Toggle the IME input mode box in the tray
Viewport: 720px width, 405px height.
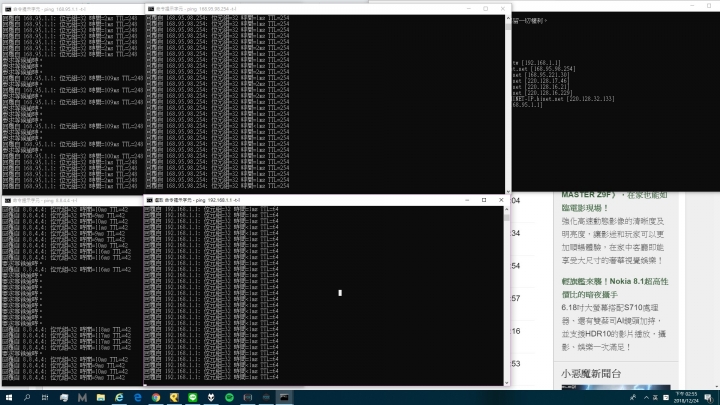pyautogui.click(x=665, y=397)
